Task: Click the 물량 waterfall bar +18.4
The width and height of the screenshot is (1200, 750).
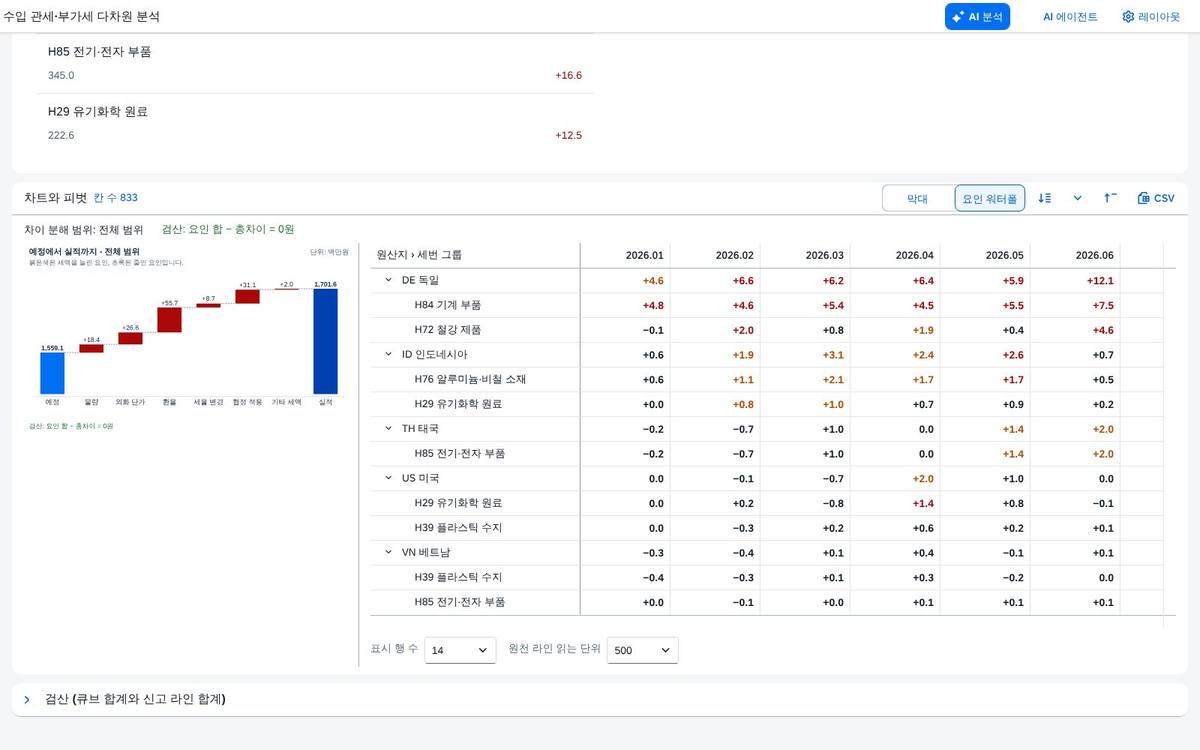Action: pos(92,348)
